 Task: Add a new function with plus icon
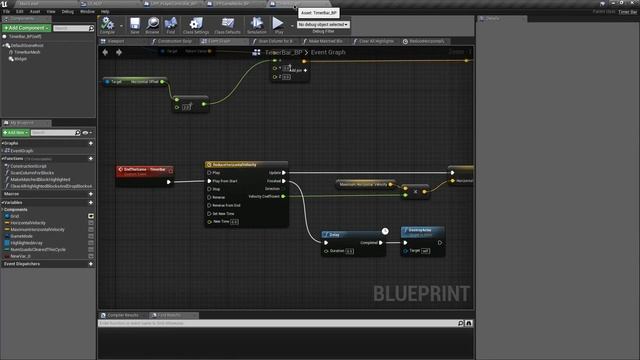(91, 158)
